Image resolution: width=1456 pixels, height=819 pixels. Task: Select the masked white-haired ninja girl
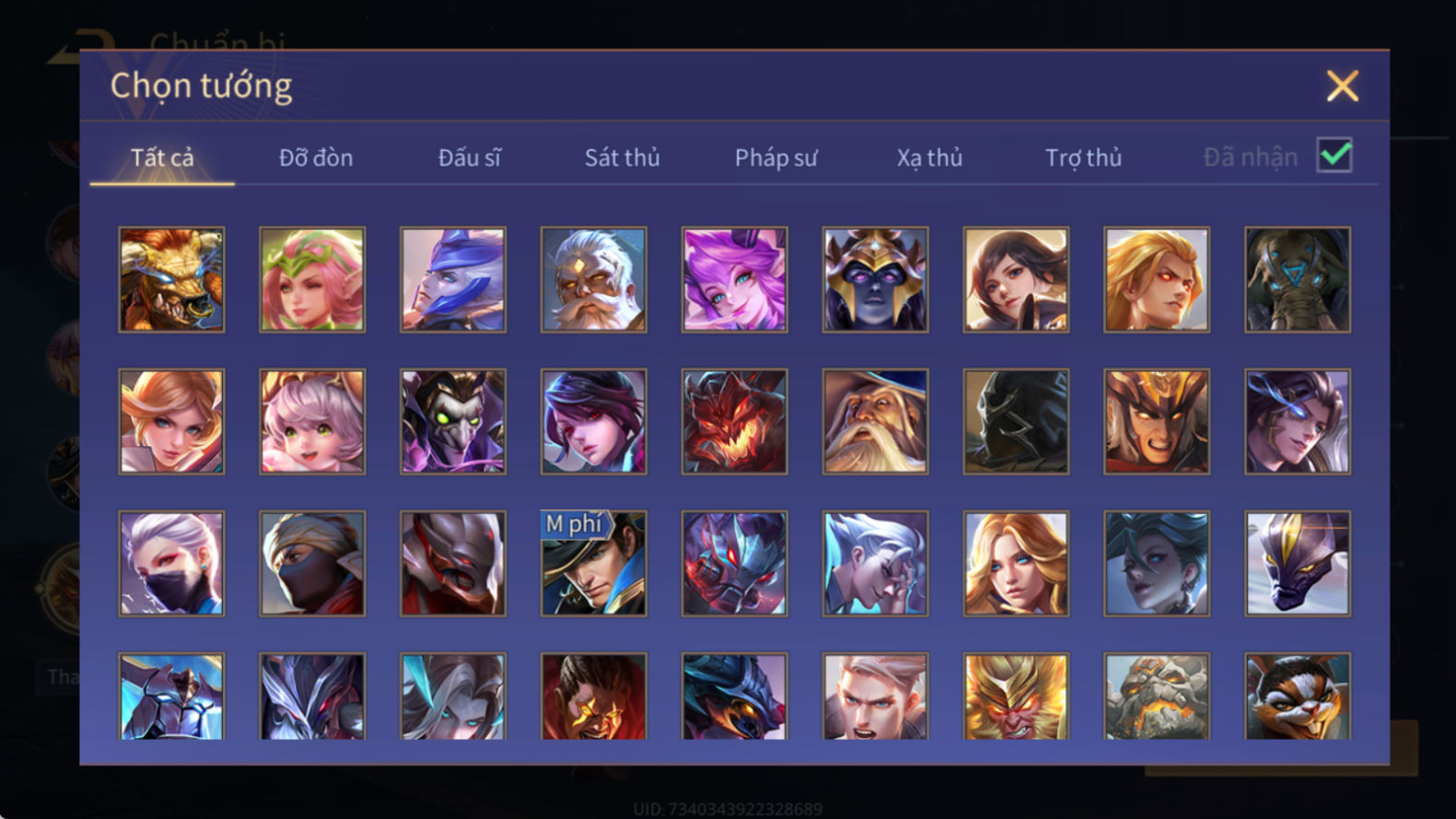pos(171,564)
